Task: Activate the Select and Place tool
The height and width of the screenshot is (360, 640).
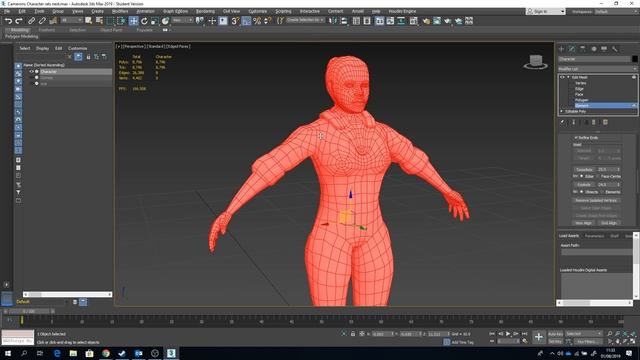Action: [x=165, y=21]
